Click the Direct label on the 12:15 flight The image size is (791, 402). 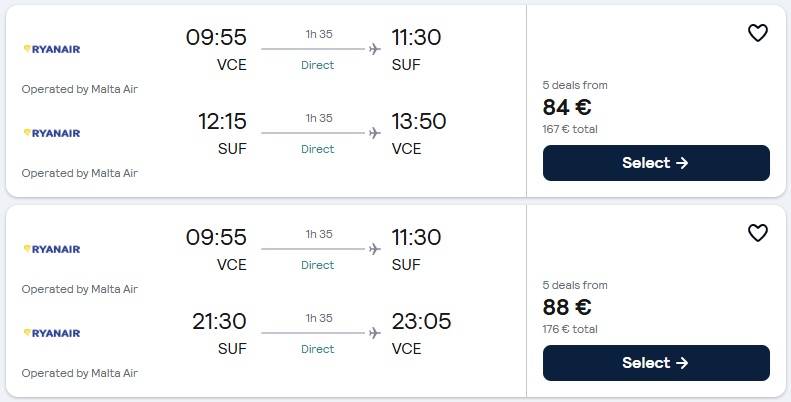point(318,149)
